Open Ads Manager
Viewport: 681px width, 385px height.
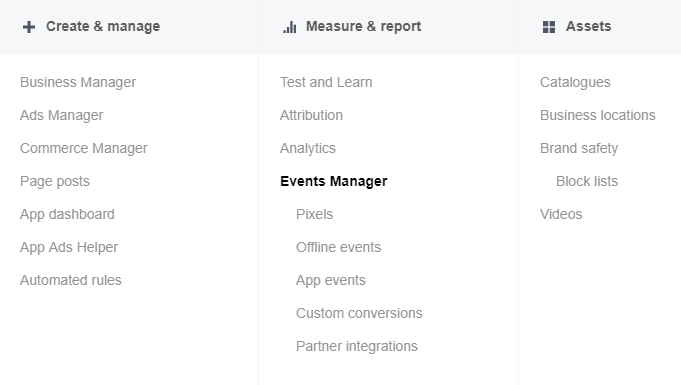(x=62, y=115)
